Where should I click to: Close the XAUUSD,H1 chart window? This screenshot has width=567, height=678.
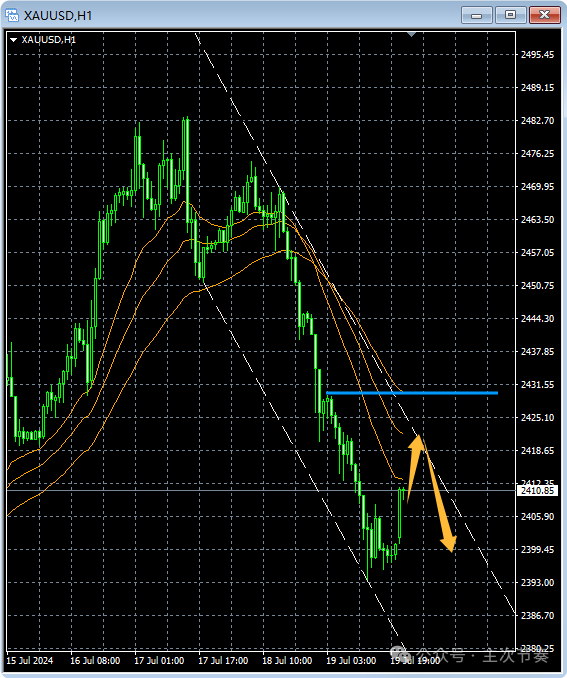[545, 16]
